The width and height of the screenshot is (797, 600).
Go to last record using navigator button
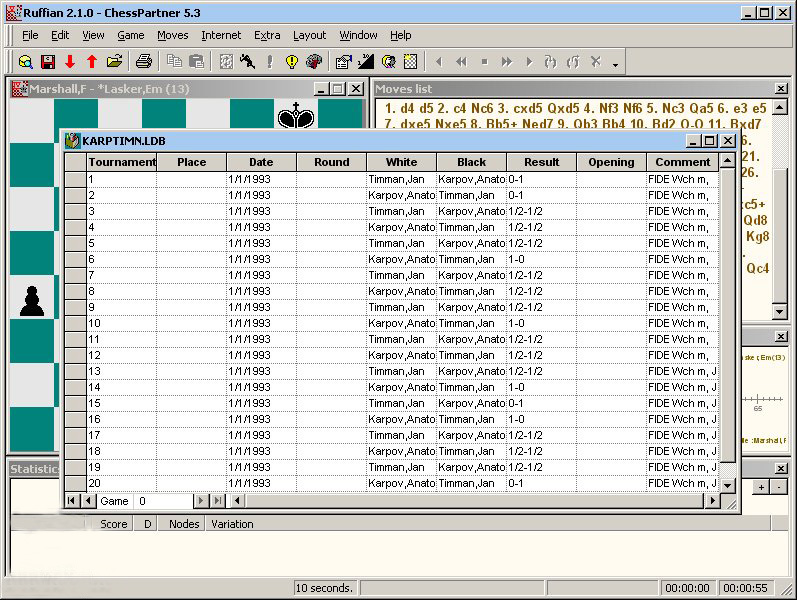tap(217, 501)
